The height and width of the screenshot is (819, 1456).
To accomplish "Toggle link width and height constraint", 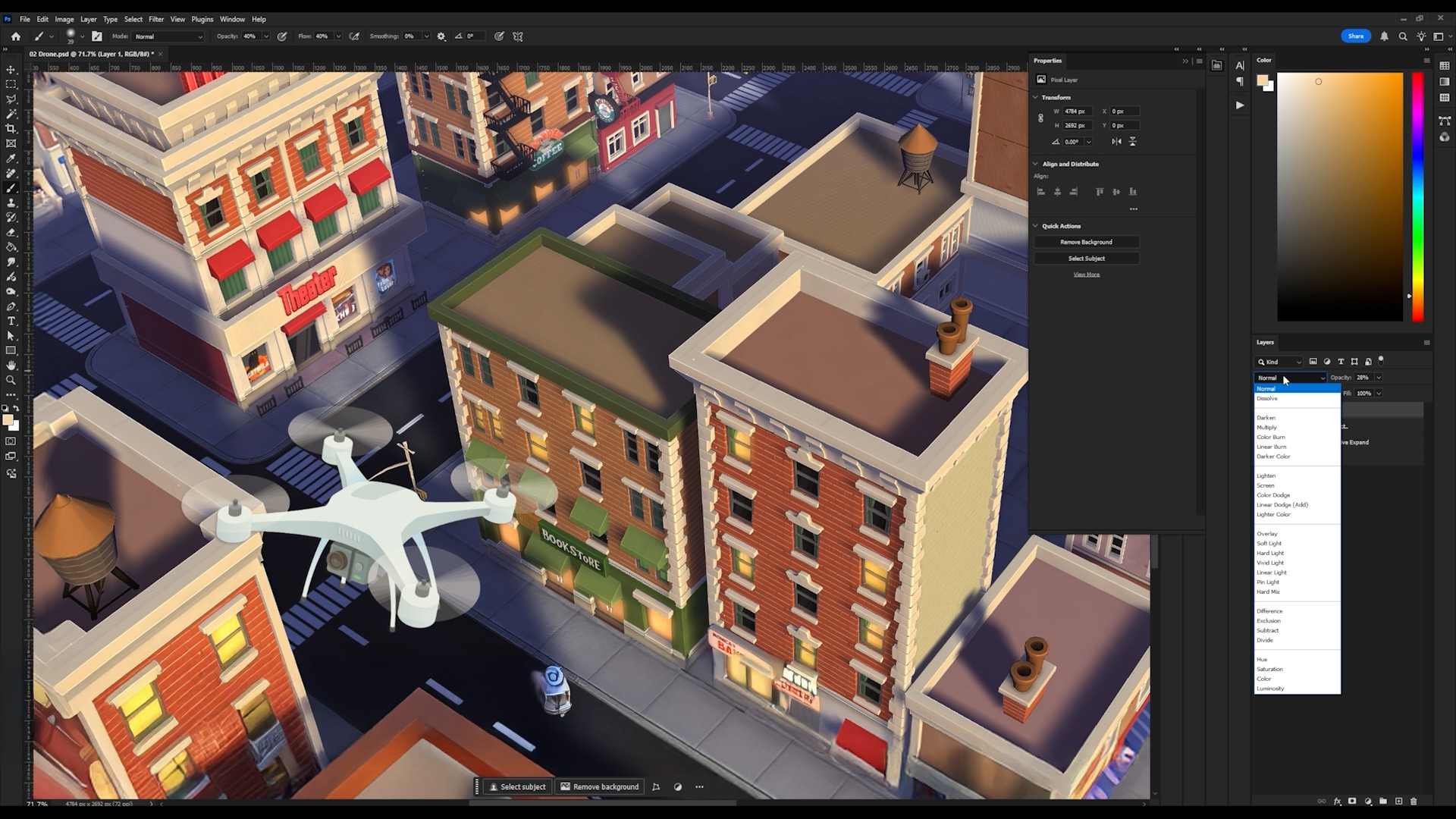I will [x=1040, y=118].
